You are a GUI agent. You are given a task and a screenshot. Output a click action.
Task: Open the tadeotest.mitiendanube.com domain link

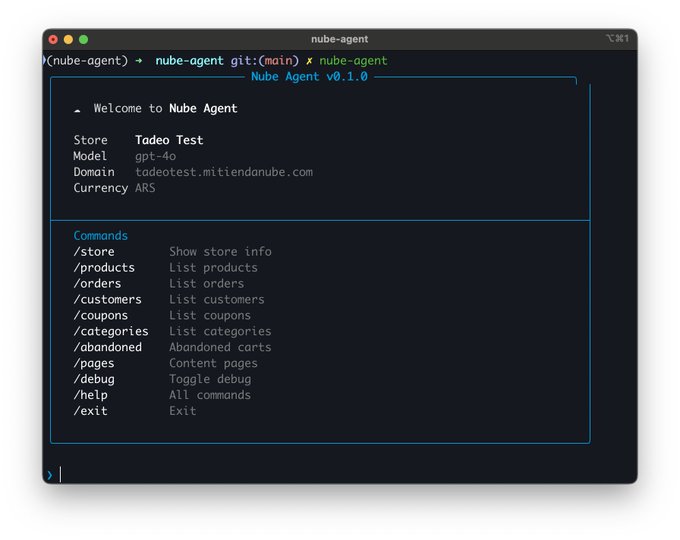point(224,172)
